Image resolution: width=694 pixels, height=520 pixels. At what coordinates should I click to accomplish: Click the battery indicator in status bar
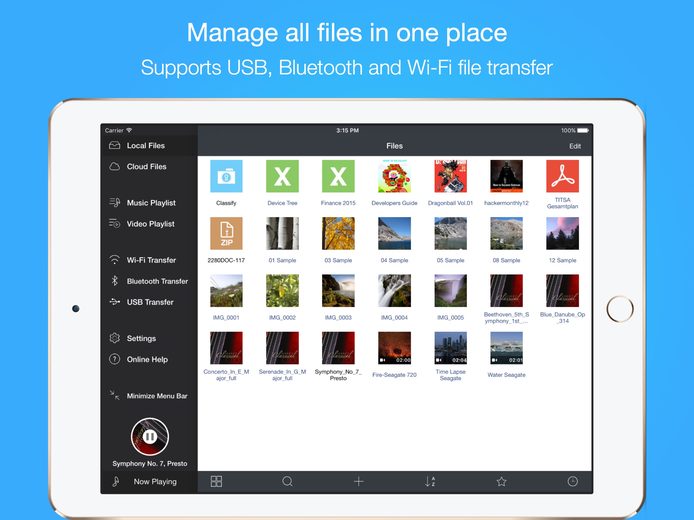coord(583,131)
